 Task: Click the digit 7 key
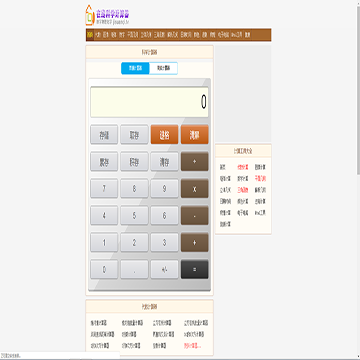pyautogui.click(x=104, y=189)
